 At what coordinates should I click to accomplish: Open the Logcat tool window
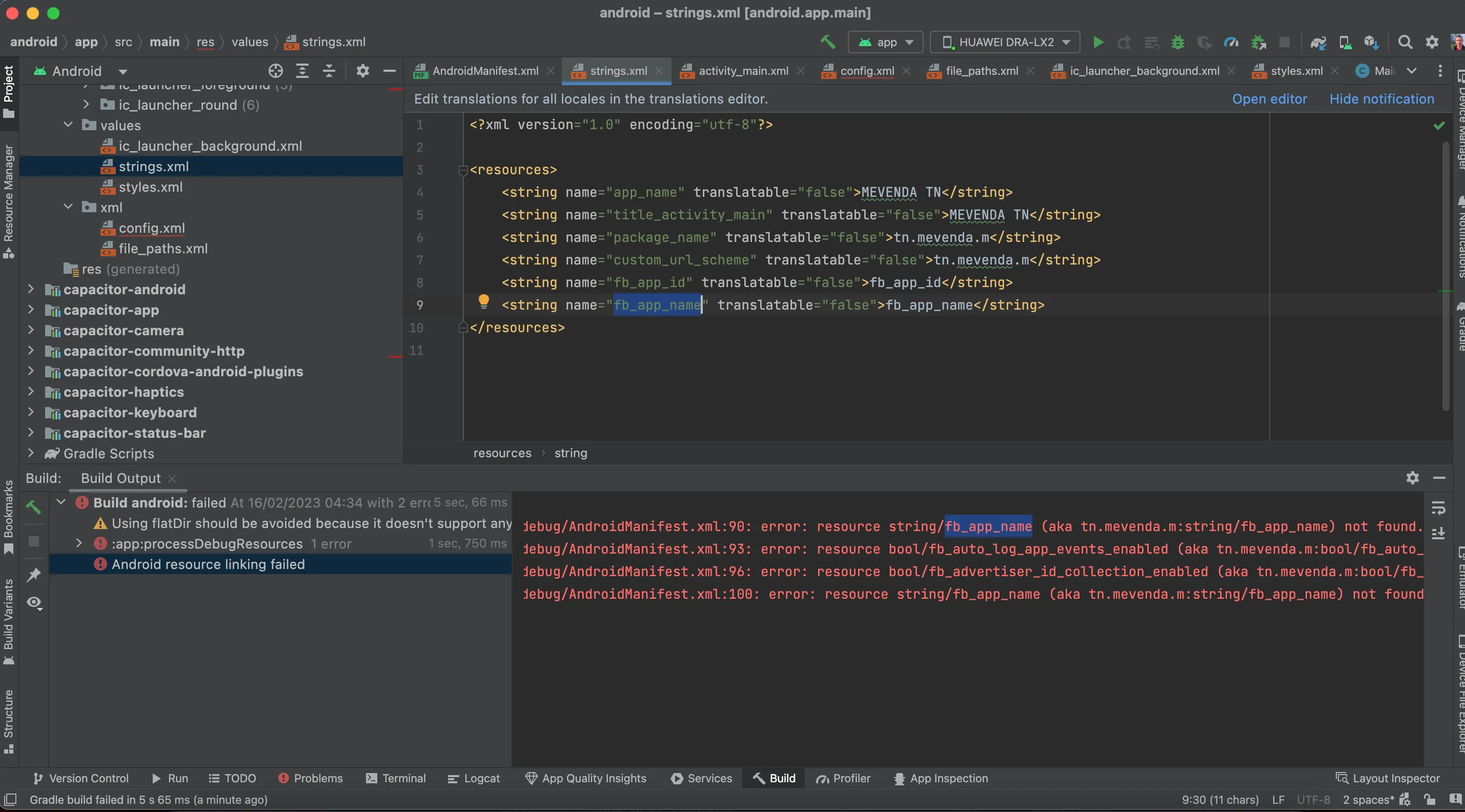(474, 778)
